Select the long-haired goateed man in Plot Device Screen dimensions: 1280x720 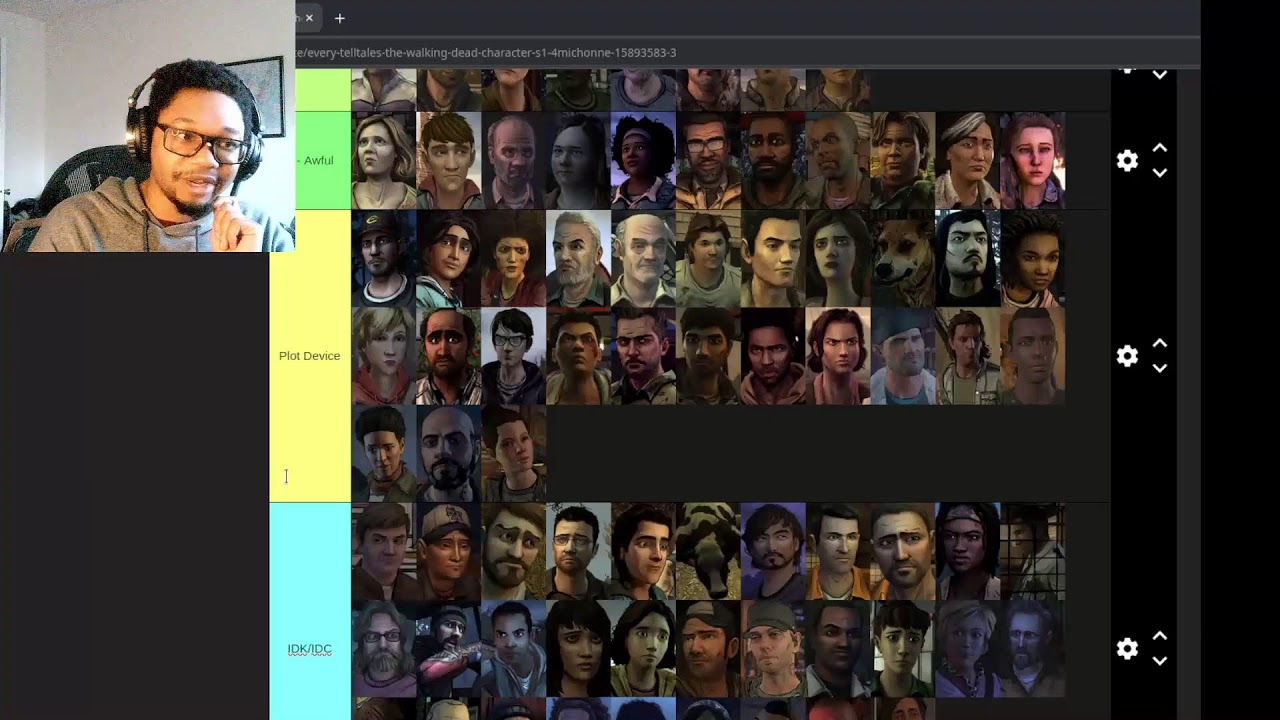(x=968, y=259)
